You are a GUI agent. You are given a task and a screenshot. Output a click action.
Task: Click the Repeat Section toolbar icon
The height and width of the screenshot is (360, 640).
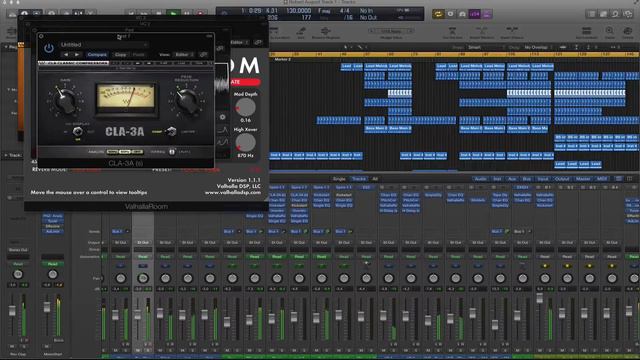point(482,32)
